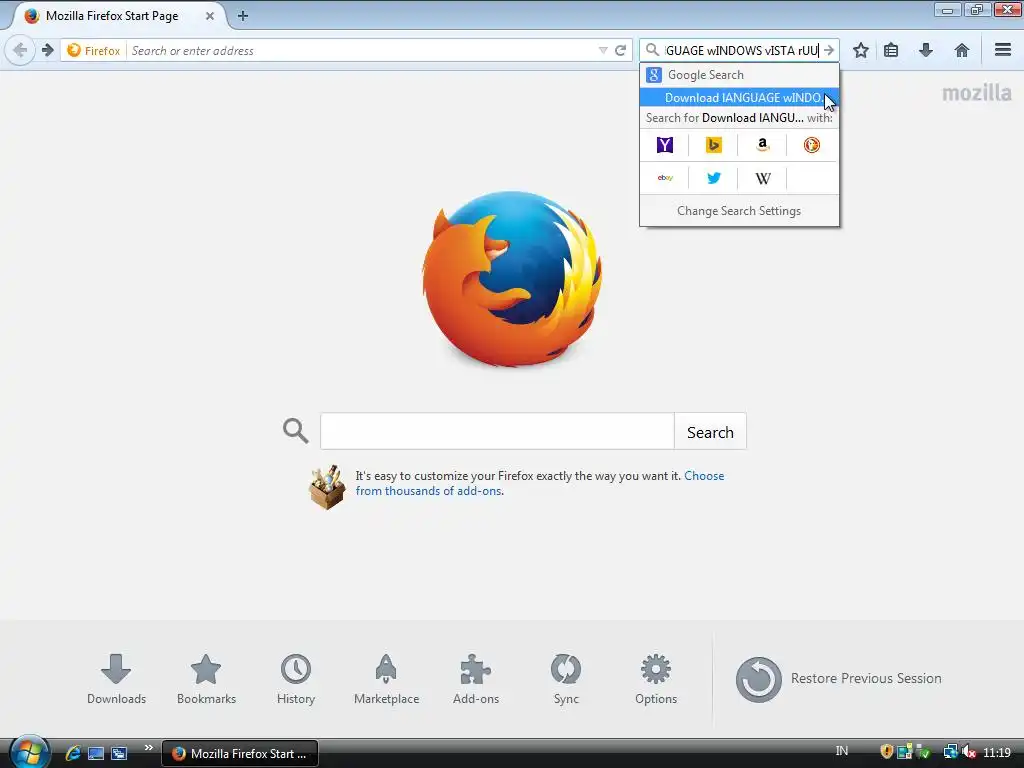Open a new tab with plus button
Screen dimensions: 1024x768
coord(243,16)
